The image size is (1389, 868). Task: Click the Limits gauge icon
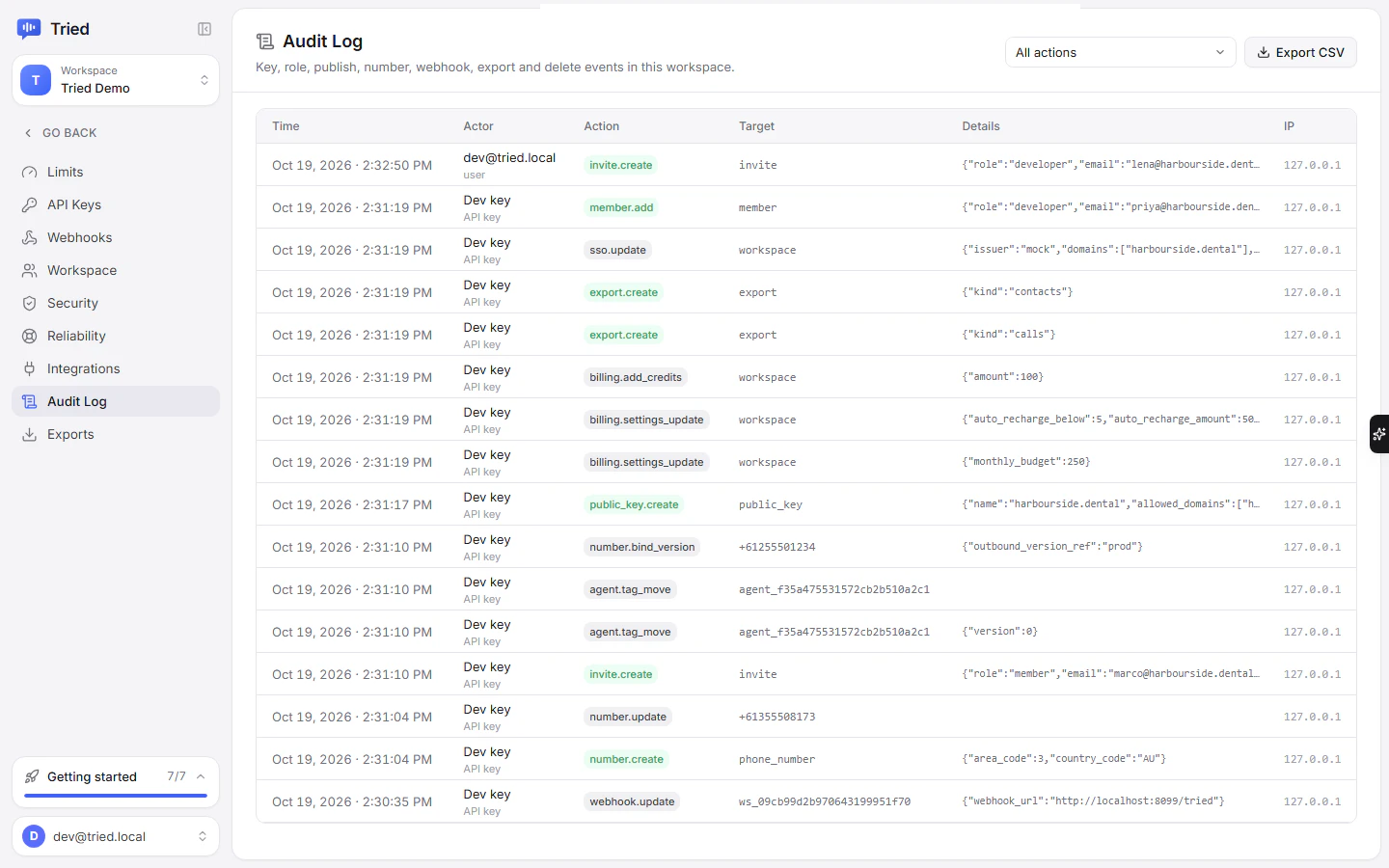click(30, 172)
